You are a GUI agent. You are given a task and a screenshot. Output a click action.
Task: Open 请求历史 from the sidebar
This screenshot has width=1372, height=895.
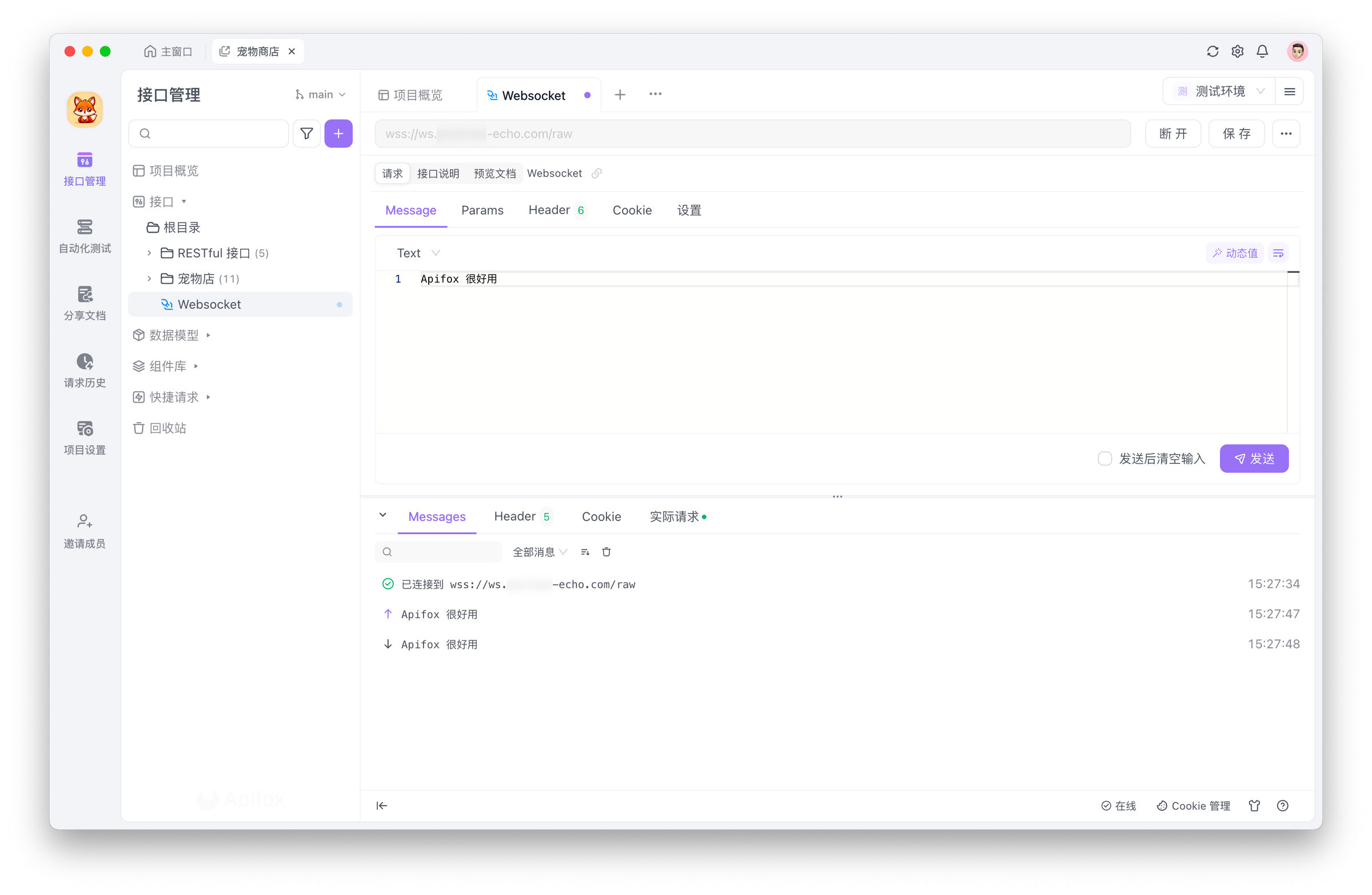tap(84, 371)
